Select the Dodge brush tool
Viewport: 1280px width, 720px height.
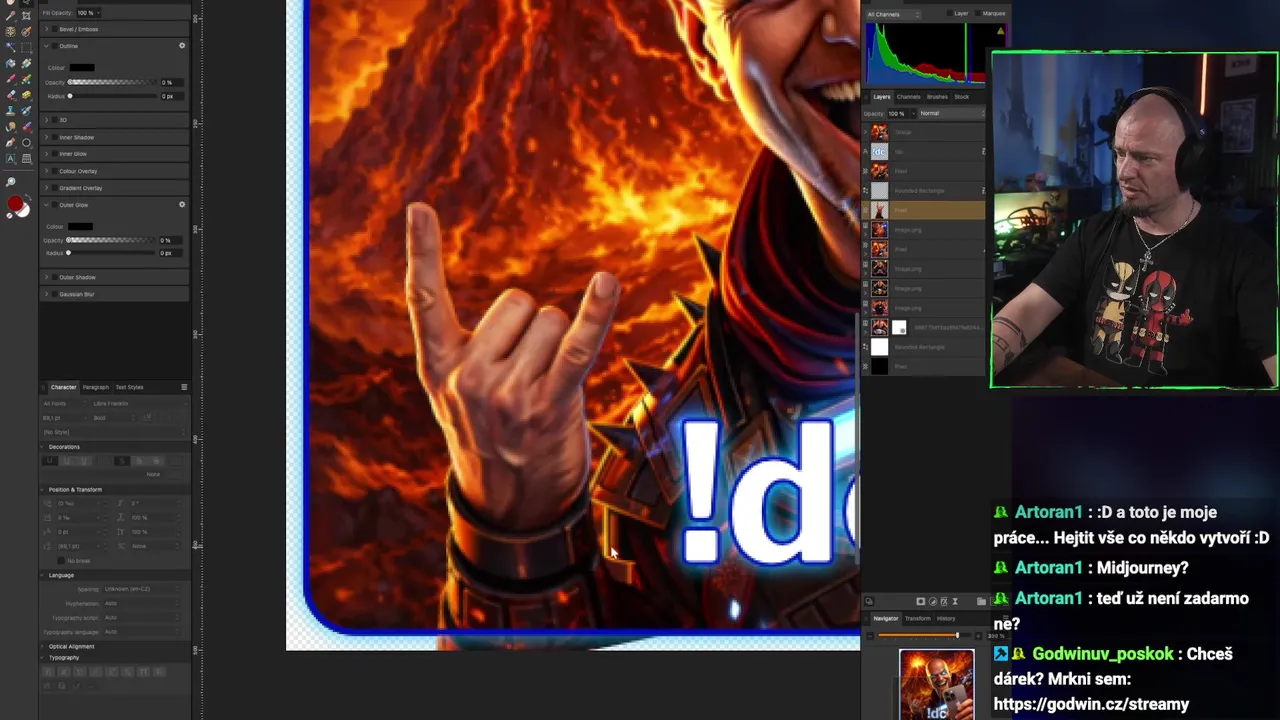click(11, 126)
